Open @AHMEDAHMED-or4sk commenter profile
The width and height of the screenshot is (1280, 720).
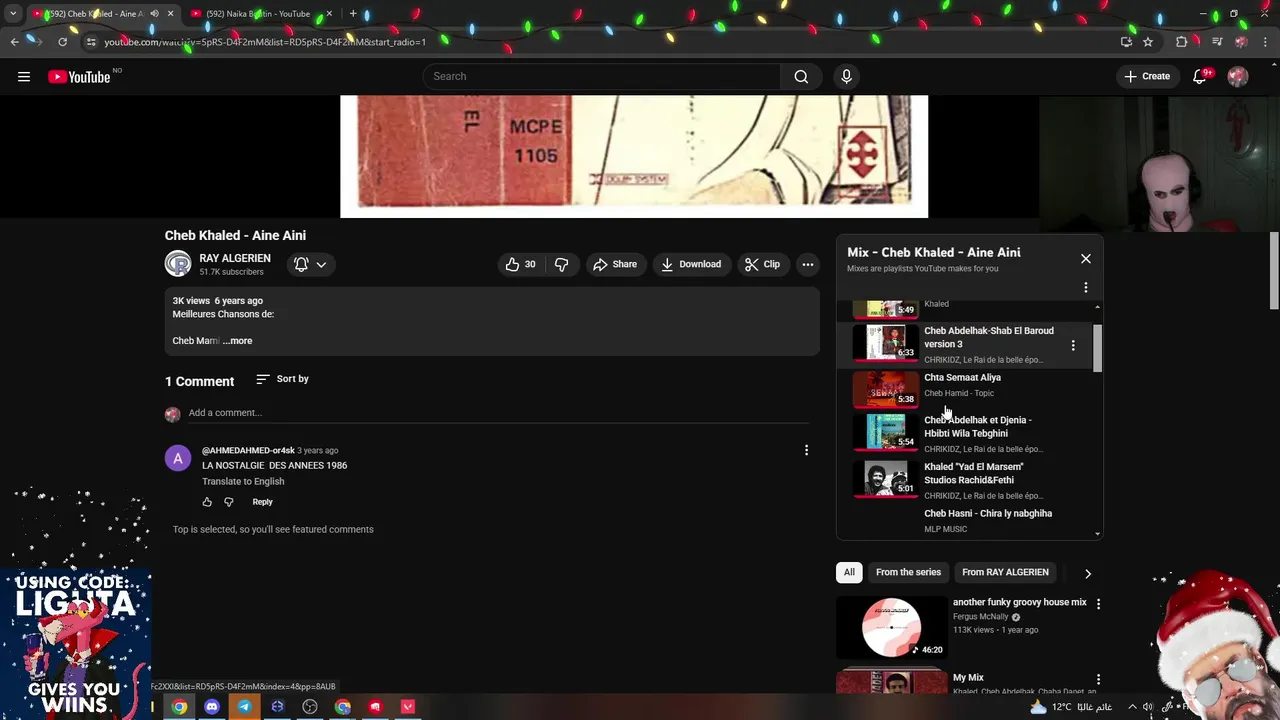[x=248, y=451]
